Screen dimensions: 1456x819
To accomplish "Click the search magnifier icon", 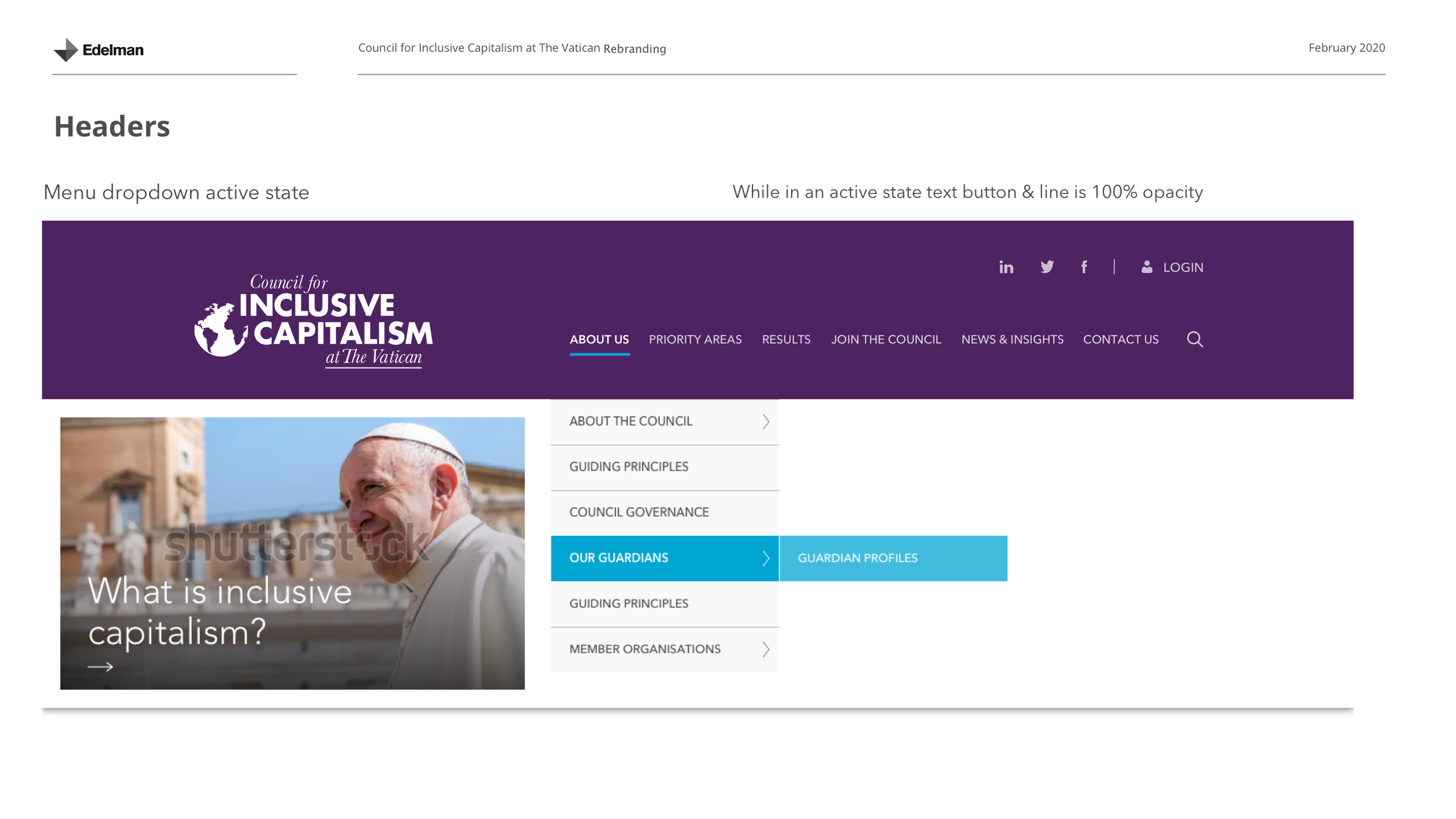I will click(x=1195, y=339).
